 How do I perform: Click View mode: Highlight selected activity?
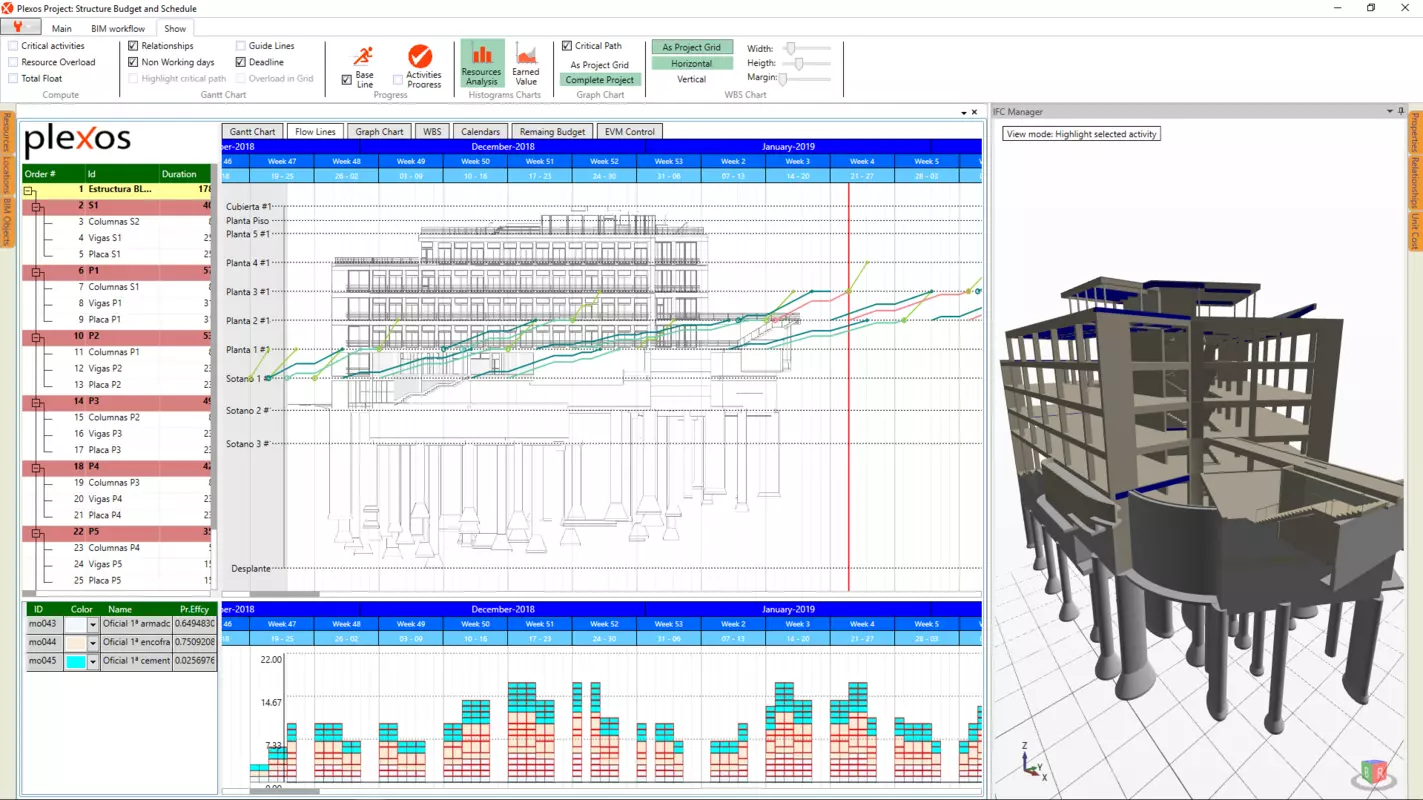click(1081, 133)
